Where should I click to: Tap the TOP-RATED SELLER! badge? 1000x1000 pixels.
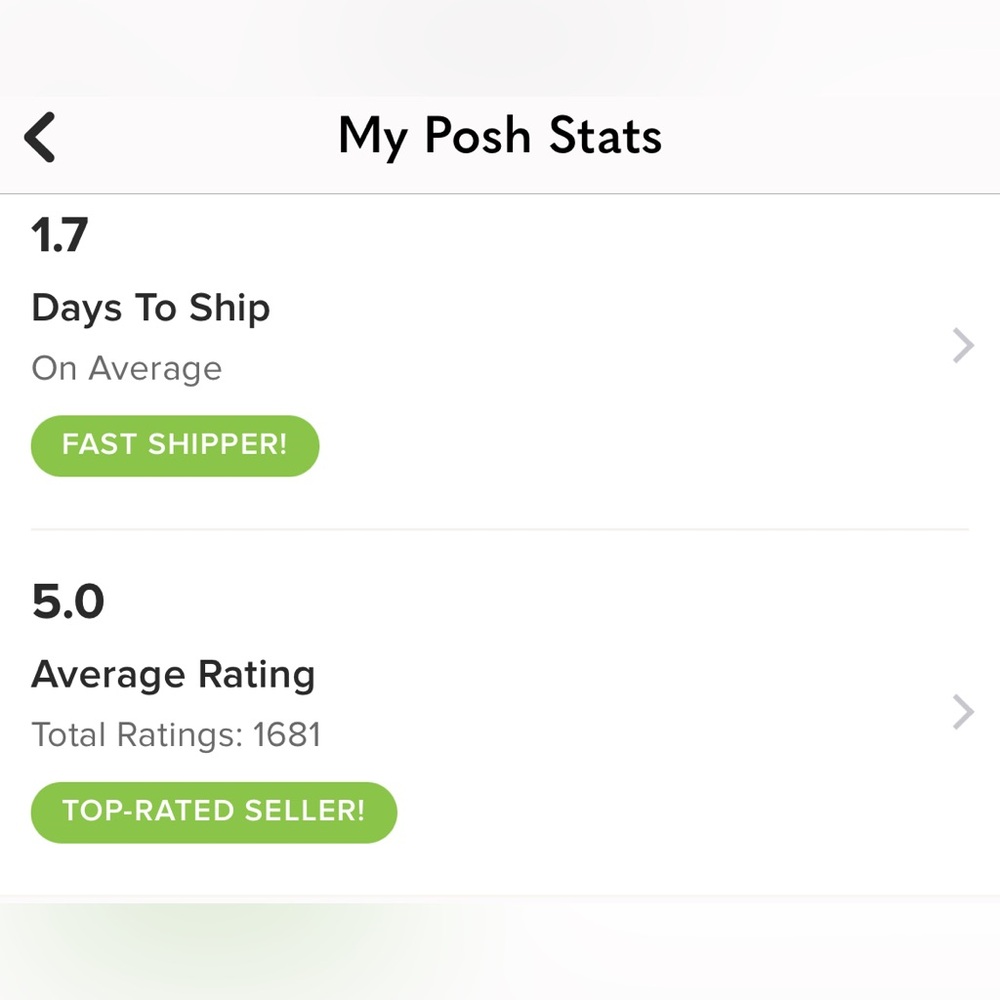(214, 811)
